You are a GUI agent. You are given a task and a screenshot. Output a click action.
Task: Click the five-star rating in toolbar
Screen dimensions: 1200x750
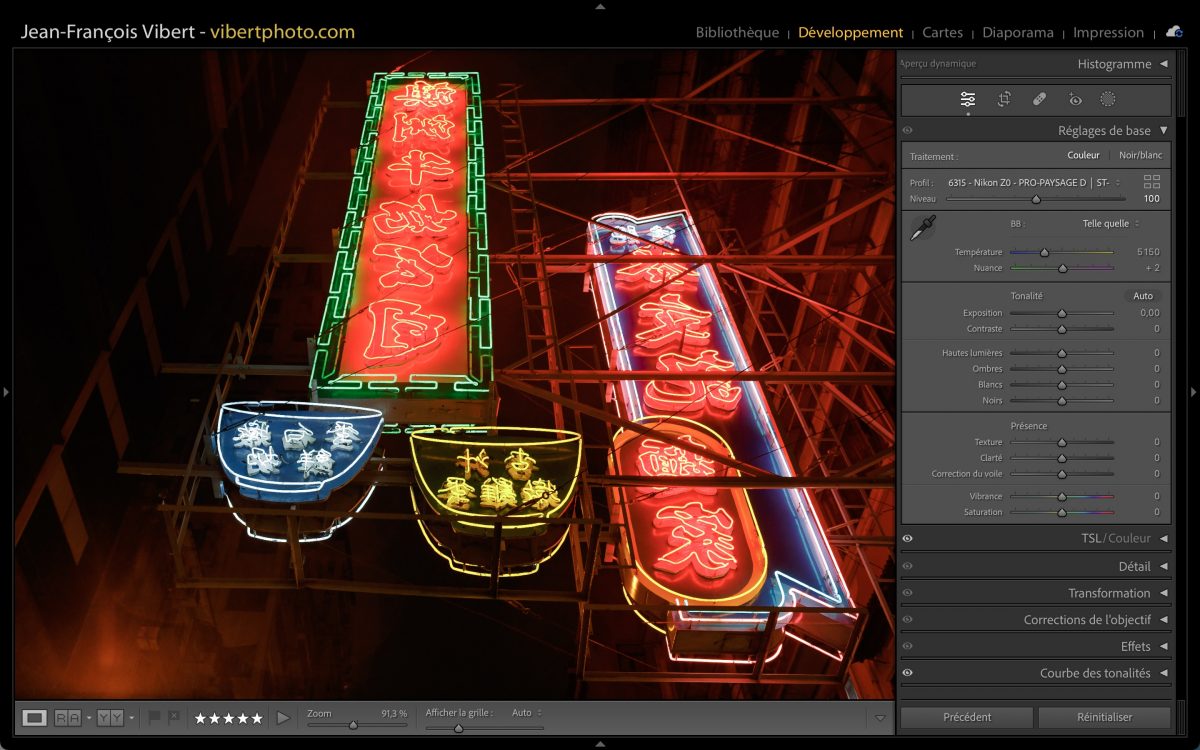pyautogui.click(x=228, y=718)
